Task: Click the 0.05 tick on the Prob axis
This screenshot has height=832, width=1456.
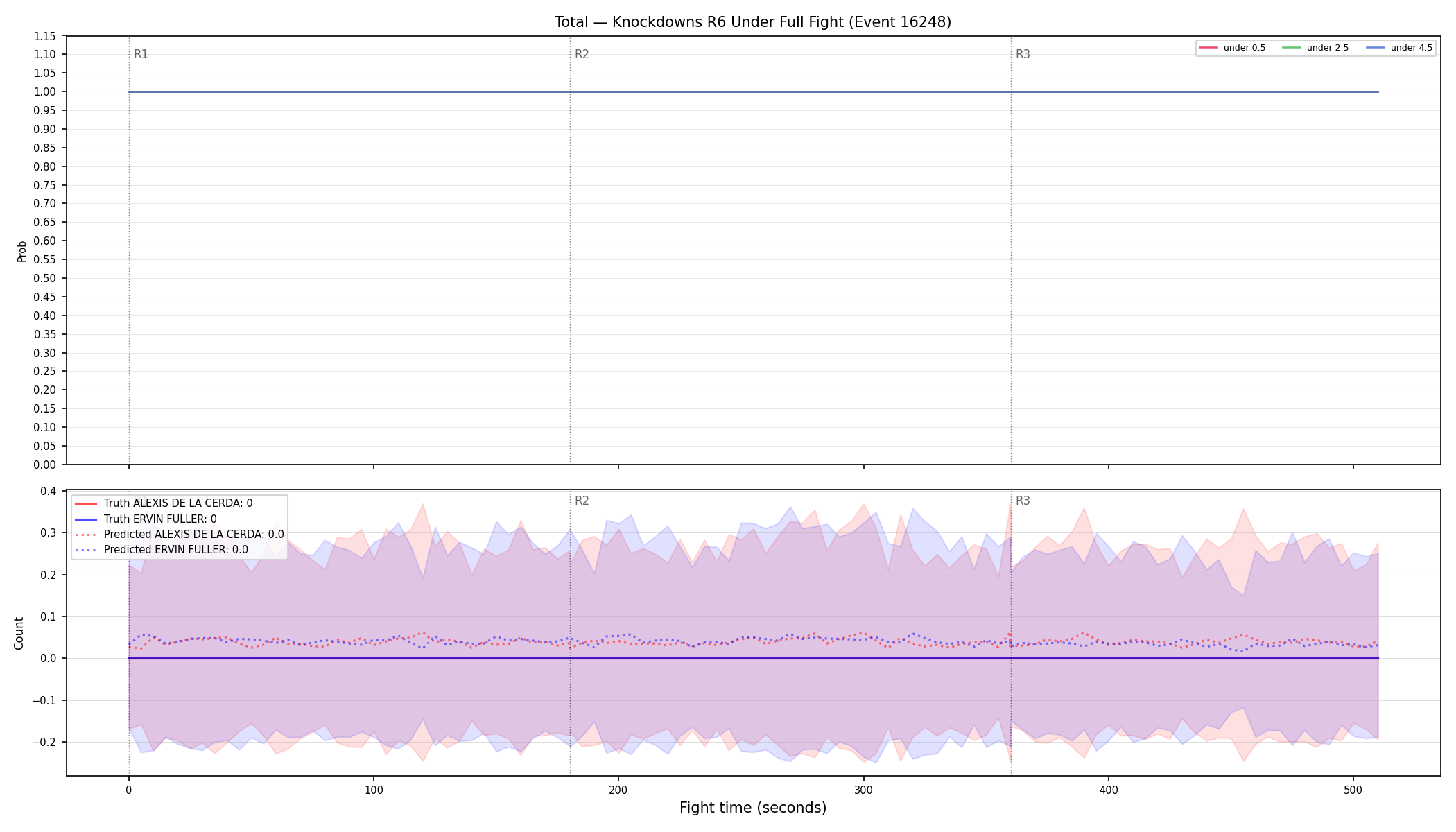Action: point(46,446)
